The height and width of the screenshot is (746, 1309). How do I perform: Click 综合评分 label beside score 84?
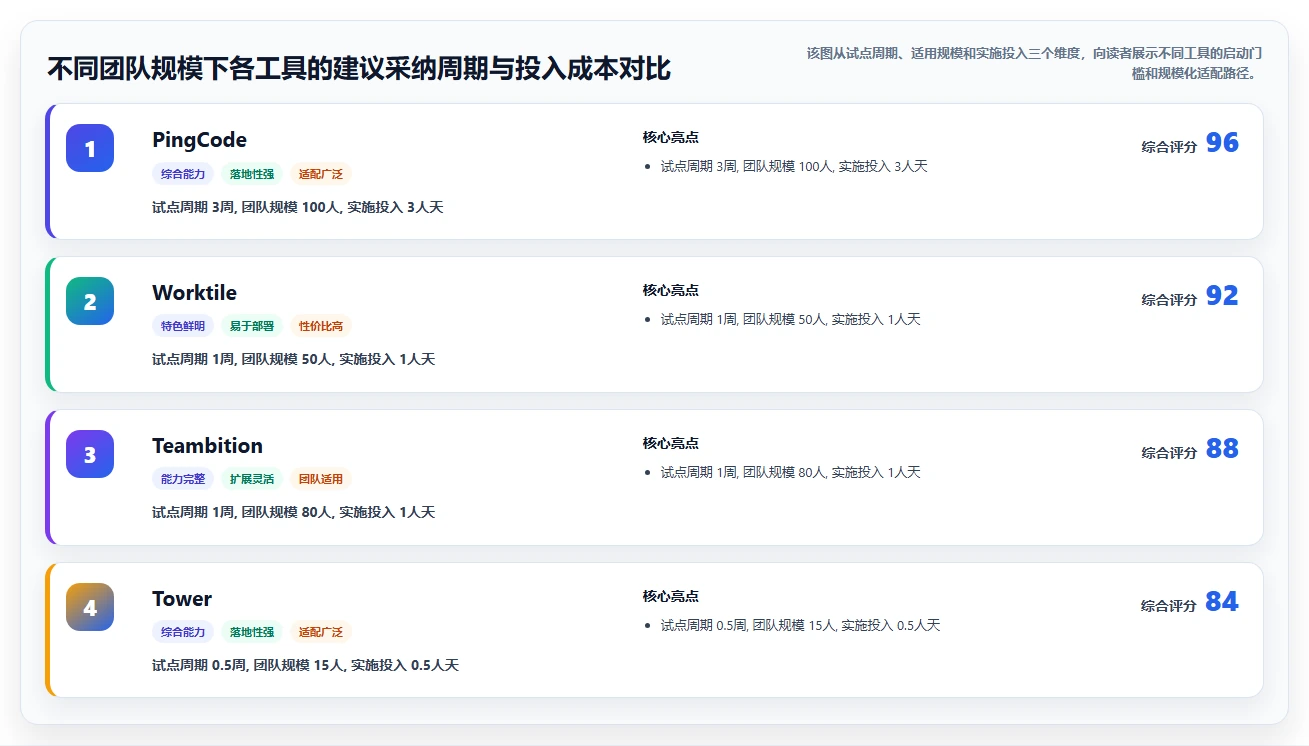tap(1169, 606)
